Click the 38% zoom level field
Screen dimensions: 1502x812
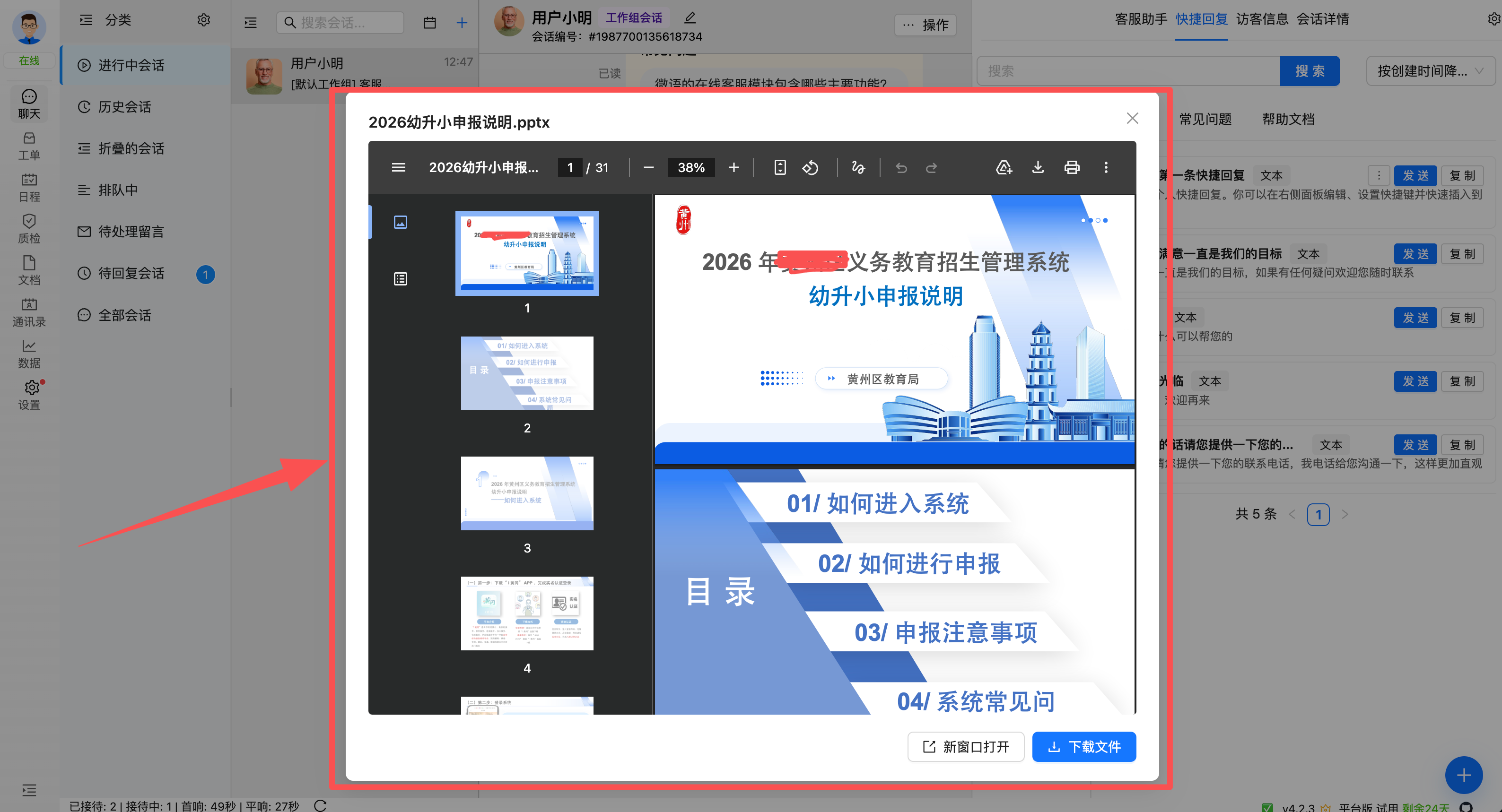pyautogui.click(x=691, y=167)
